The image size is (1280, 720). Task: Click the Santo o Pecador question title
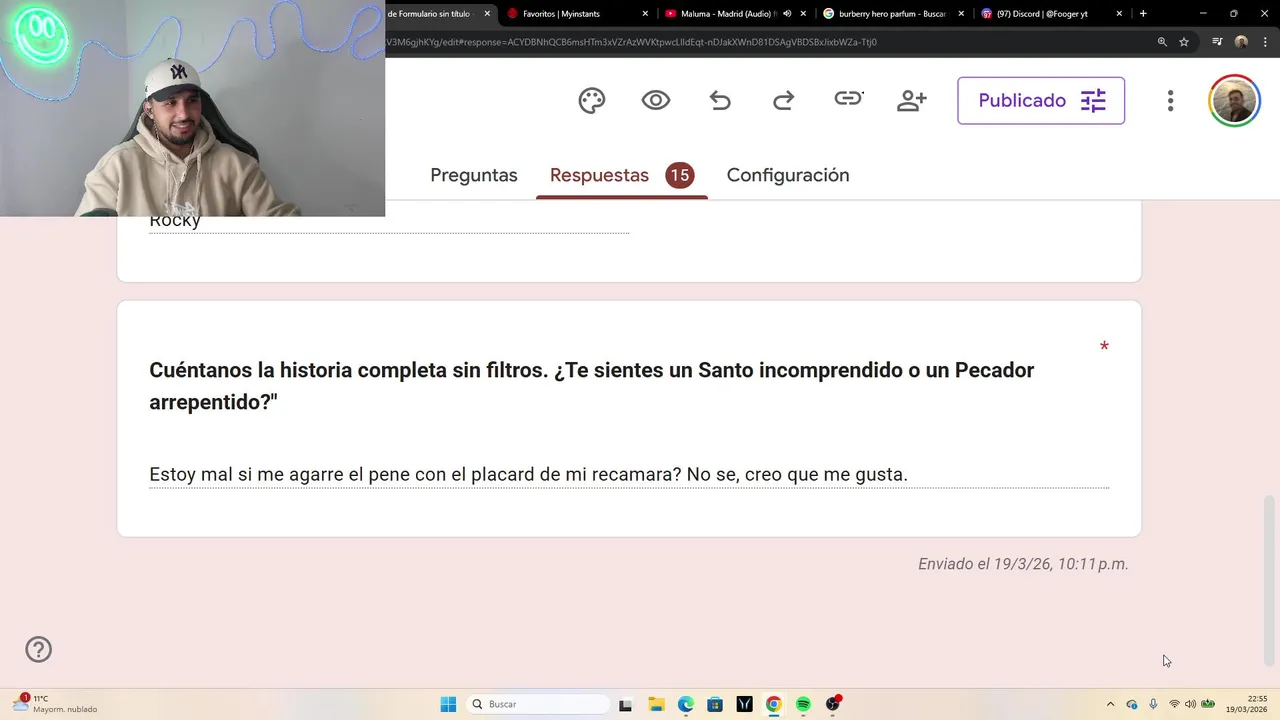tap(591, 386)
